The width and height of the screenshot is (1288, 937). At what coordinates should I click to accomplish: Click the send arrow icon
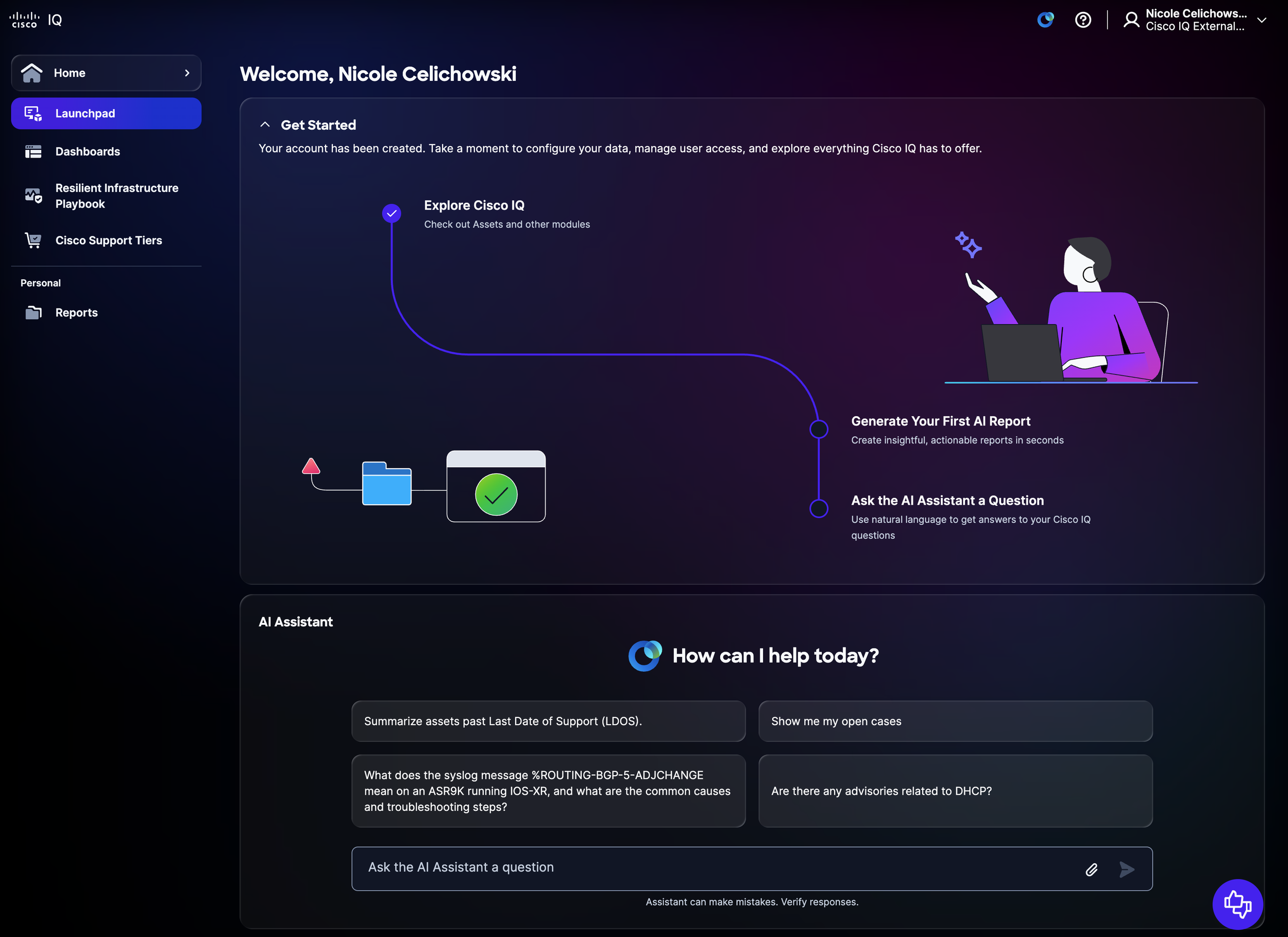click(x=1127, y=870)
